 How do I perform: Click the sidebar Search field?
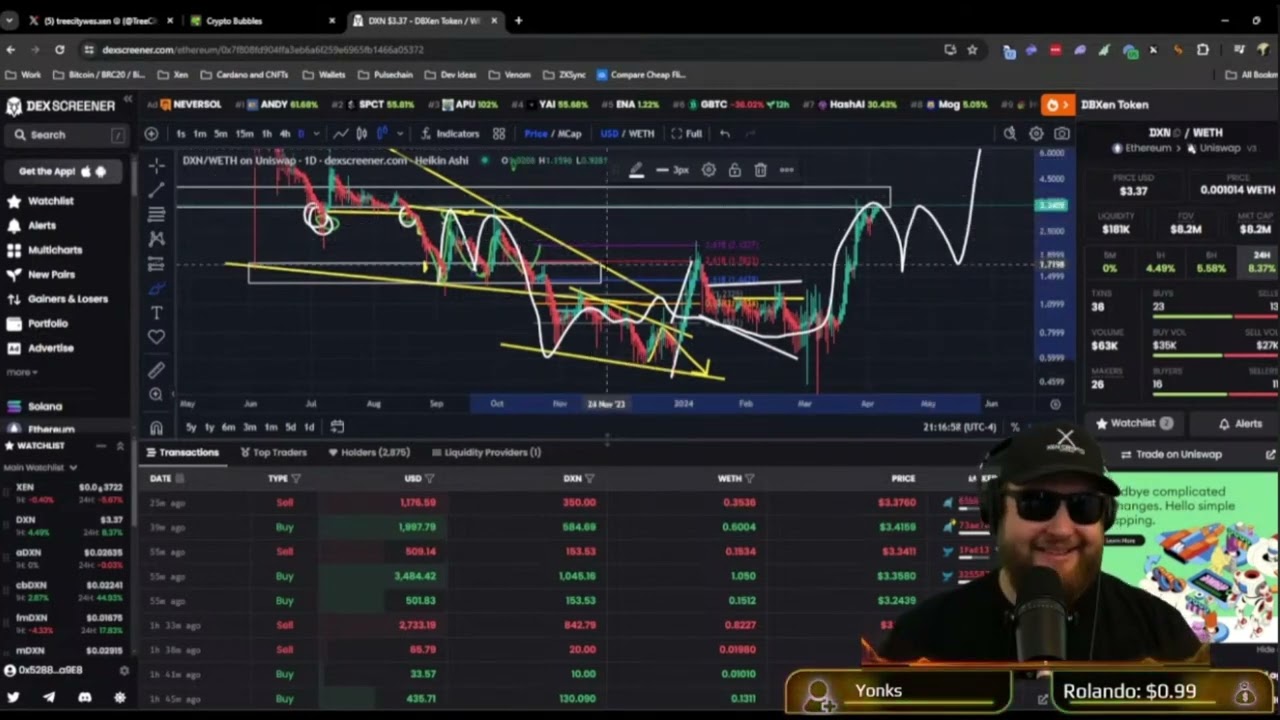pyautogui.click(x=66, y=134)
